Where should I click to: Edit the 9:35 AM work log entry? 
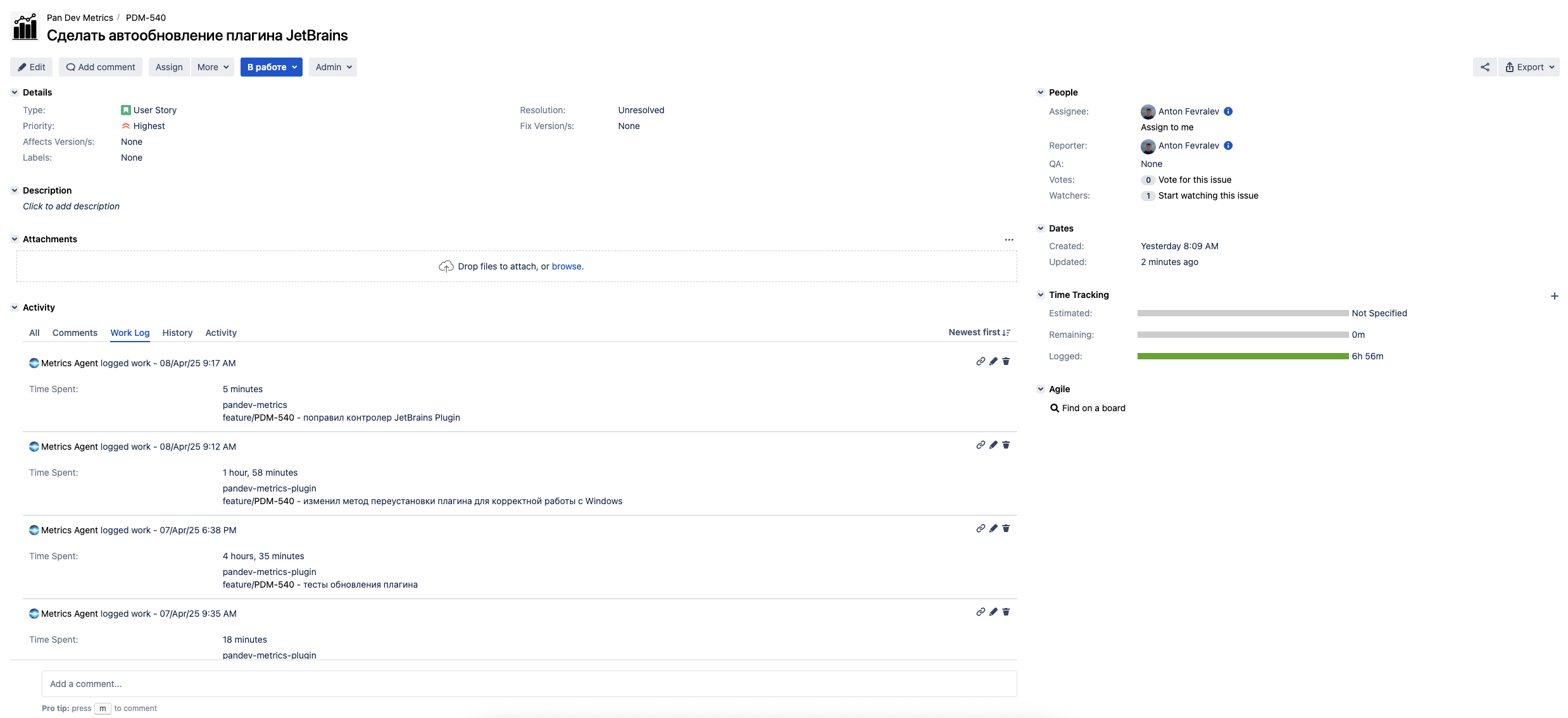[x=993, y=612]
